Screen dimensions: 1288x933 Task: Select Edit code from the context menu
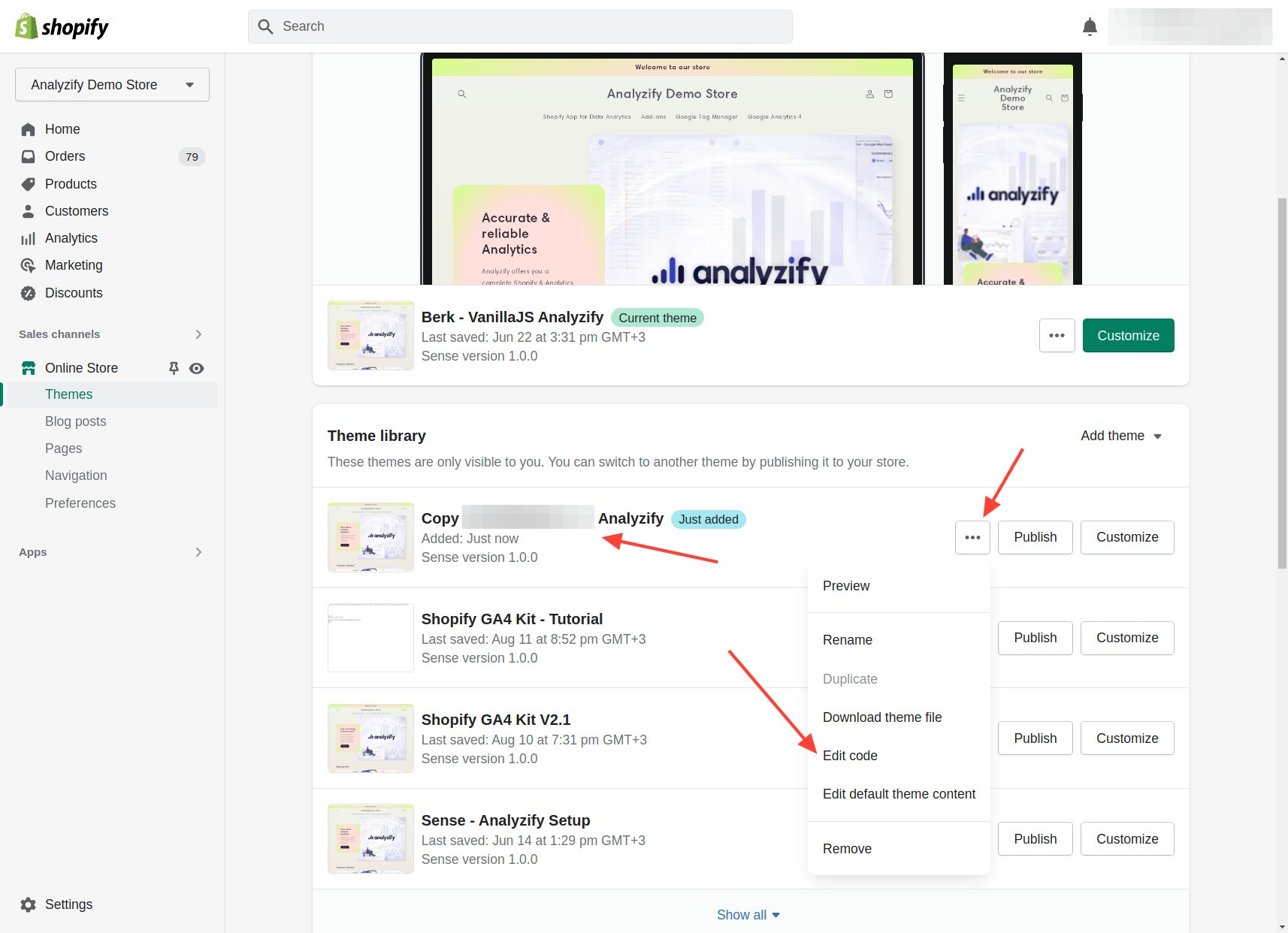coord(850,756)
